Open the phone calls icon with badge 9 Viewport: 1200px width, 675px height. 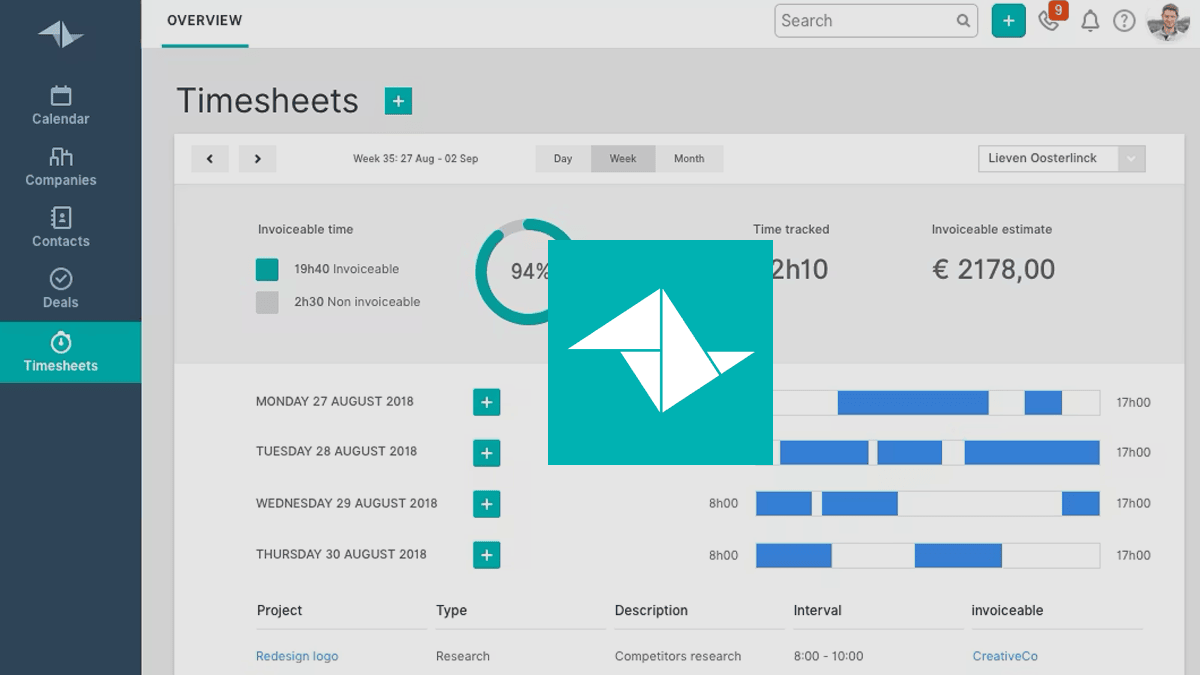[x=1051, y=18]
